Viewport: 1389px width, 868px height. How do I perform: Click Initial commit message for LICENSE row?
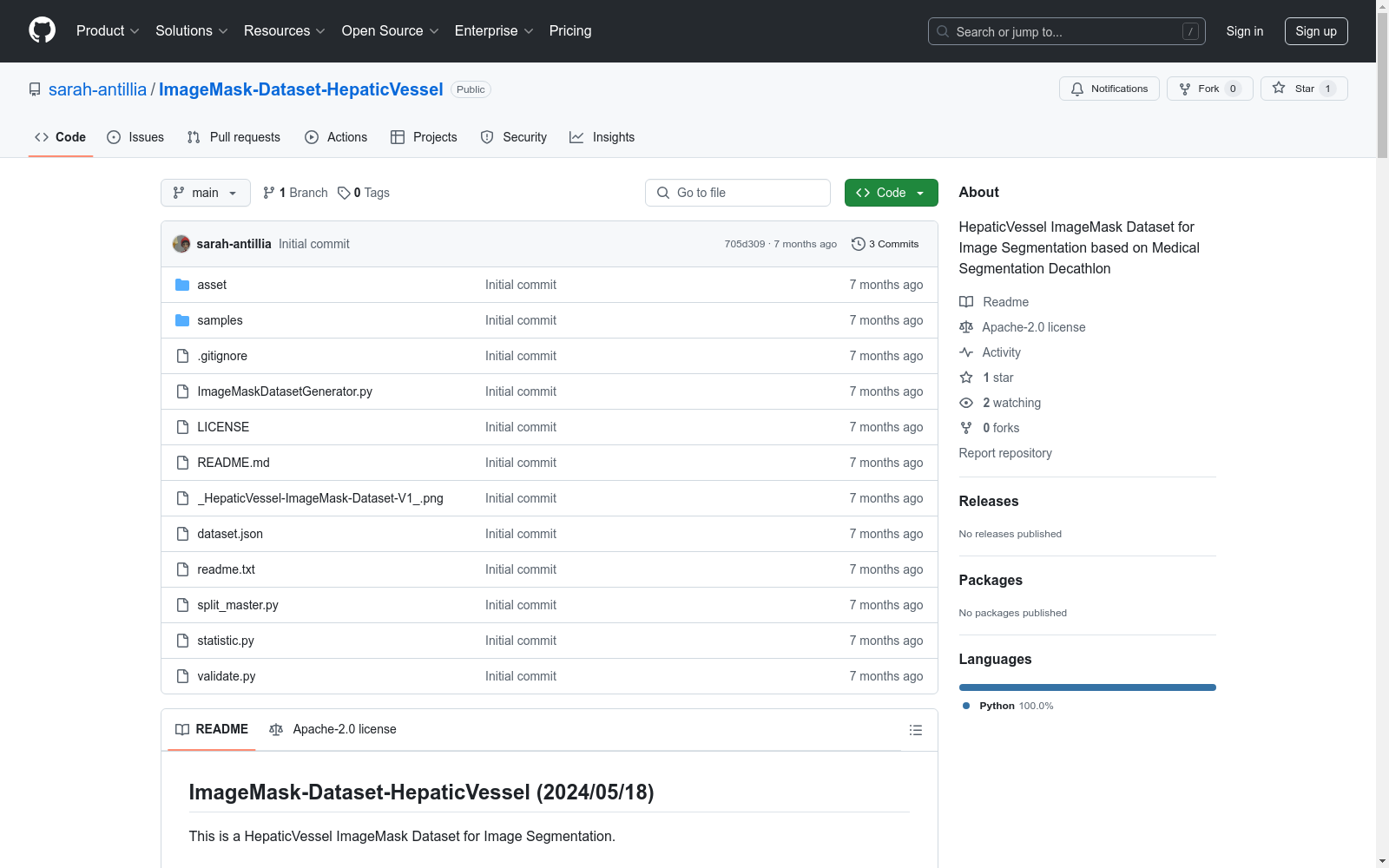[521, 427]
